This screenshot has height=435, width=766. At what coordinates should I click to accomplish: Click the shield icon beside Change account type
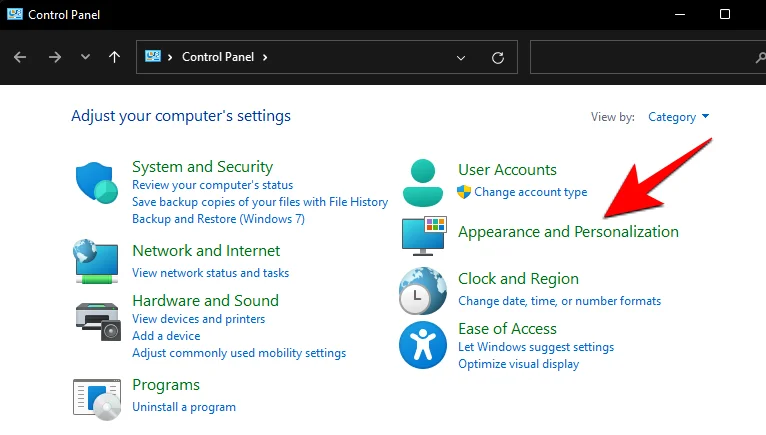tap(464, 192)
